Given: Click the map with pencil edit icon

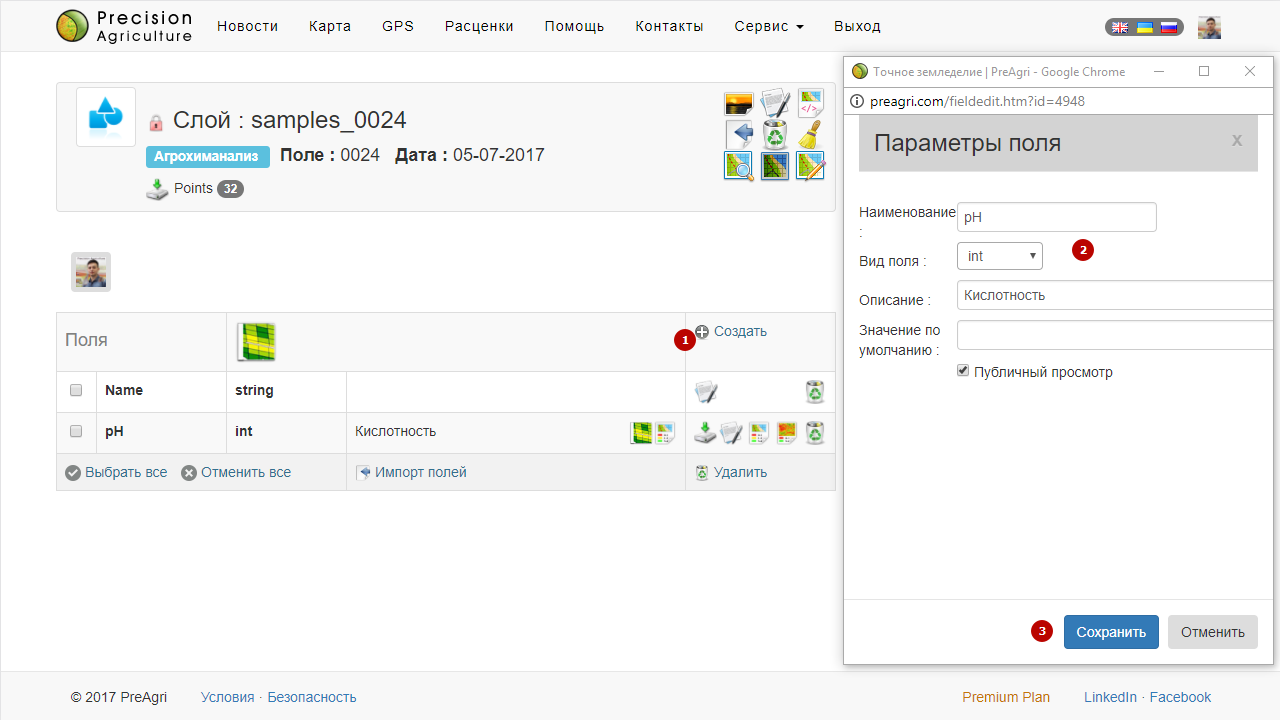Looking at the screenshot, I should (810, 166).
